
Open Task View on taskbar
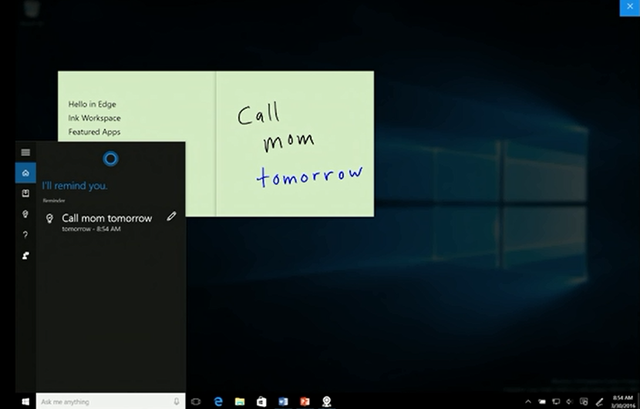tap(196, 402)
